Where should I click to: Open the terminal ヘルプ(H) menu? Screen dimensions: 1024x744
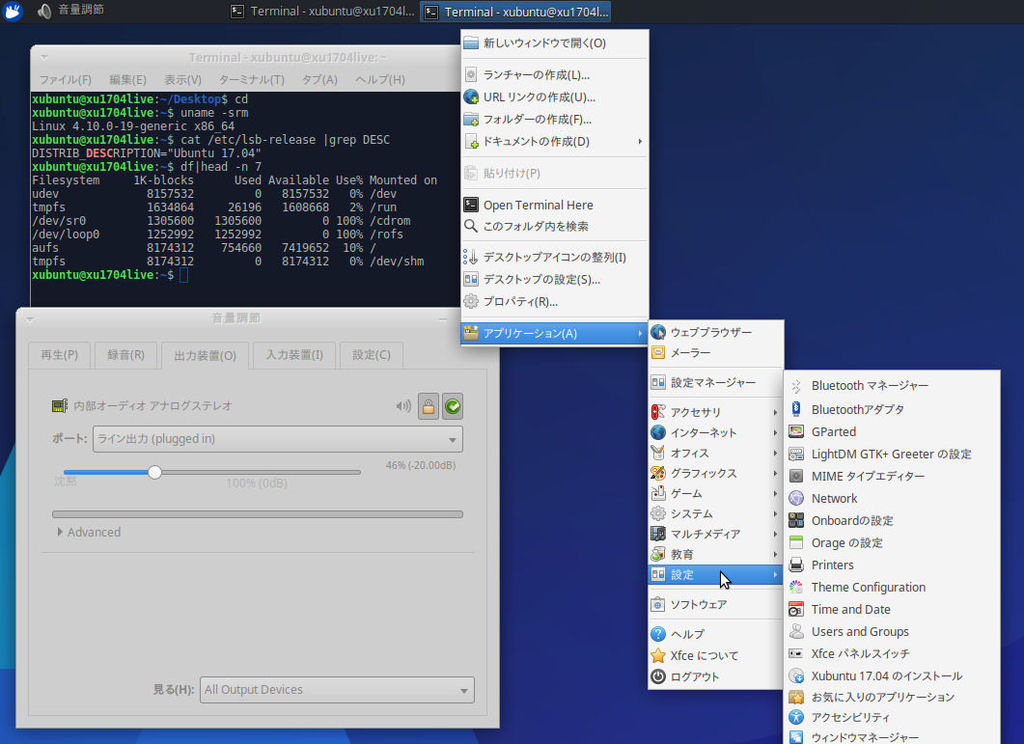pyautogui.click(x=380, y=80)
